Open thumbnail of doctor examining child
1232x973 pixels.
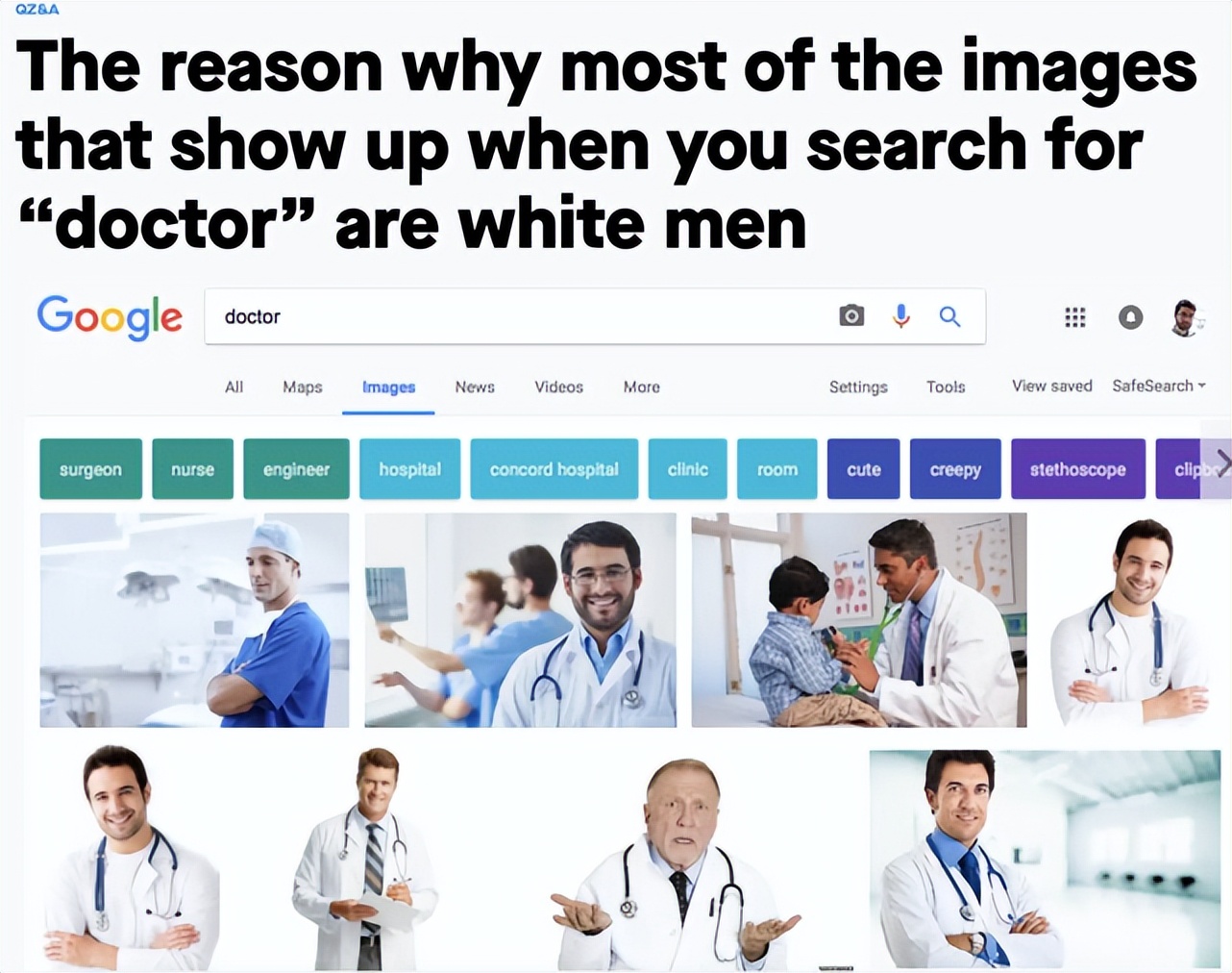point(859,620)
